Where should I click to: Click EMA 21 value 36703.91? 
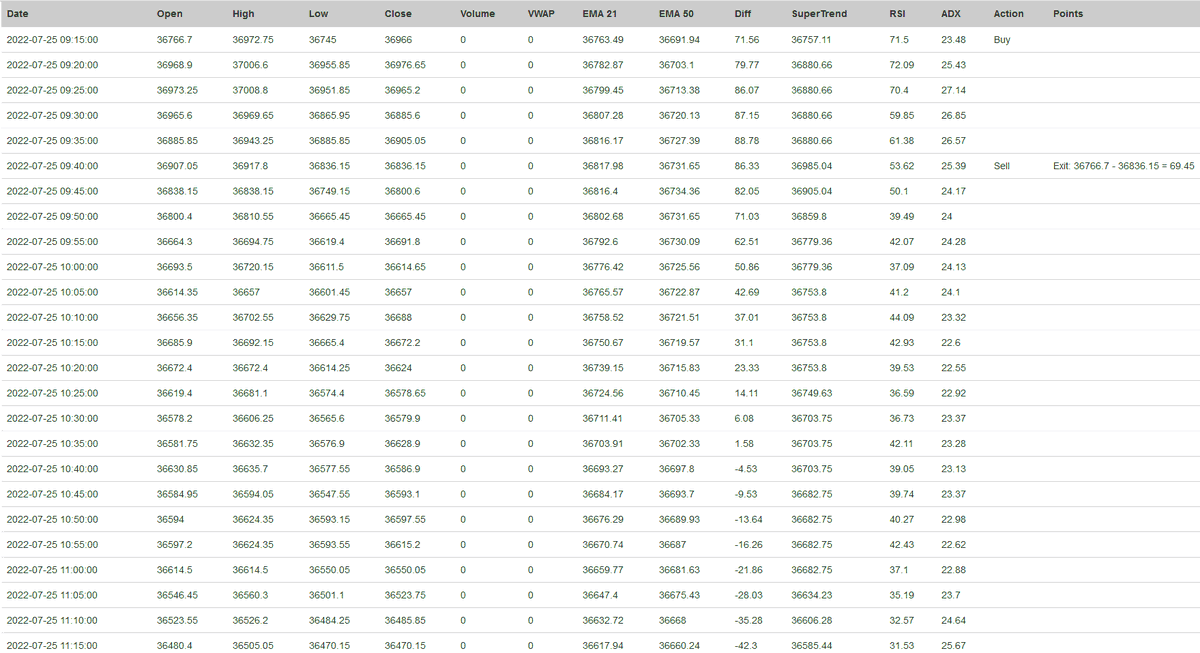[603, 443]
